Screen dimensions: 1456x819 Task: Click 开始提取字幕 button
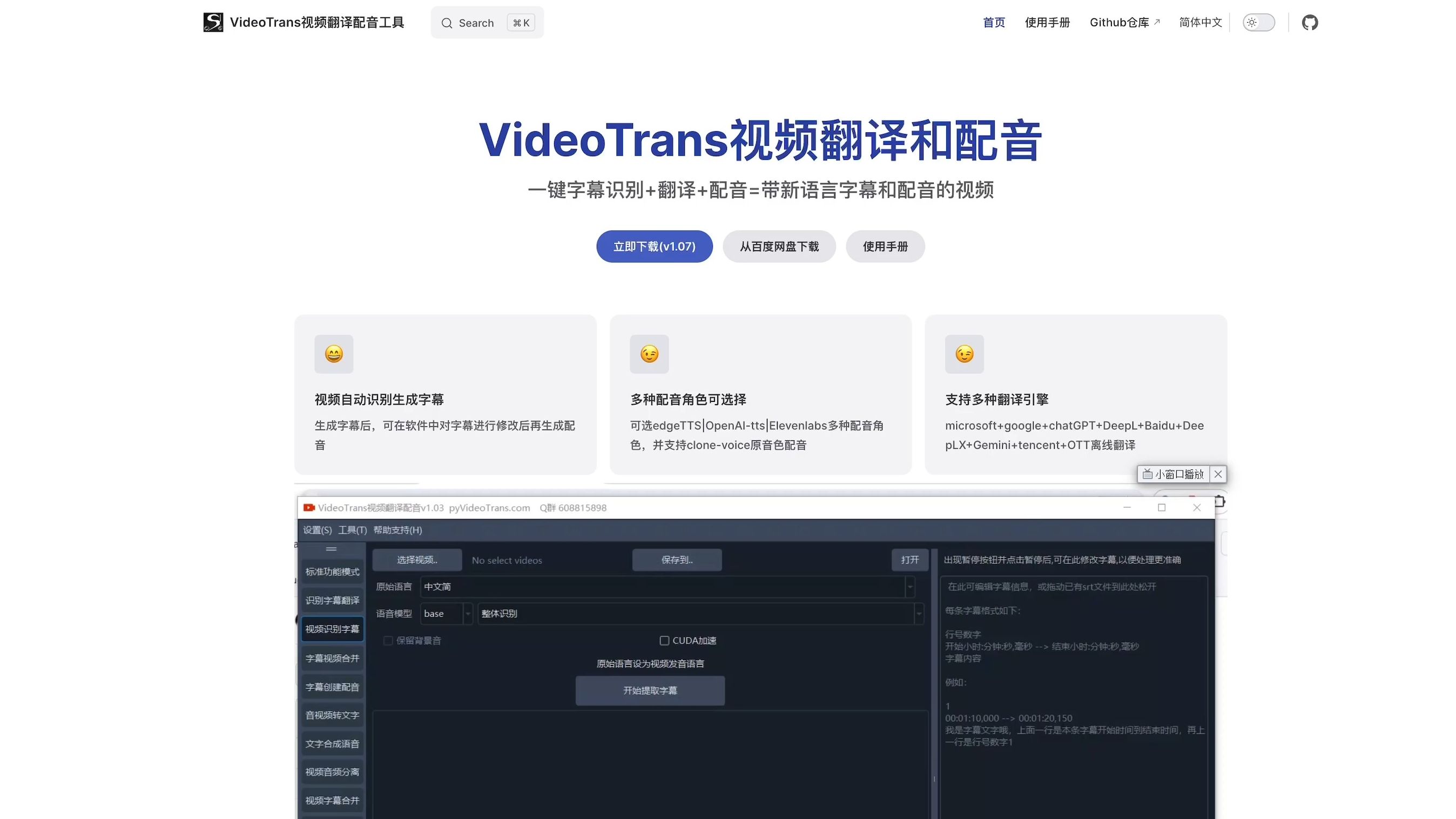pos(650,691)
